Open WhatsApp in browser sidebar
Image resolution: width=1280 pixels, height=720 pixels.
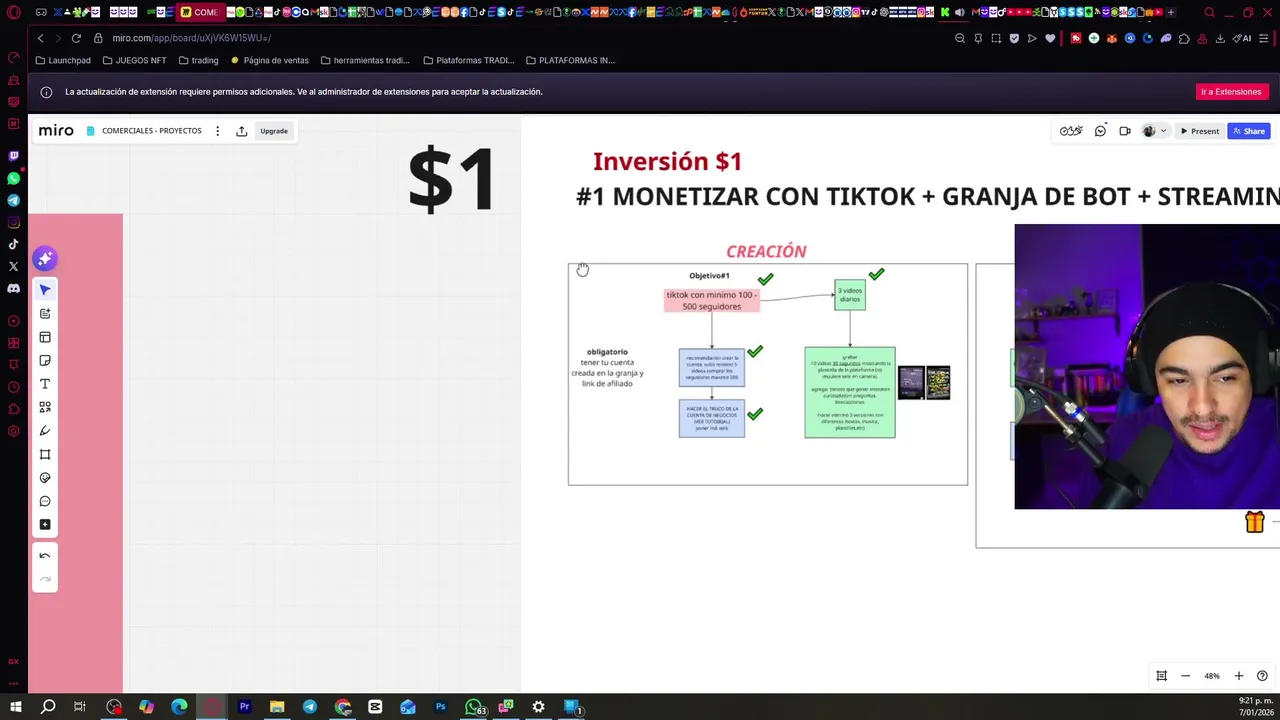13,178
